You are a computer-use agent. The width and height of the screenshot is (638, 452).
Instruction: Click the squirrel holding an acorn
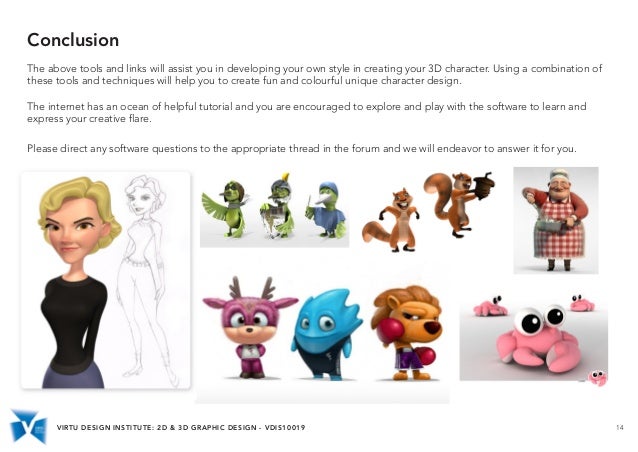(x=459, y=203)
